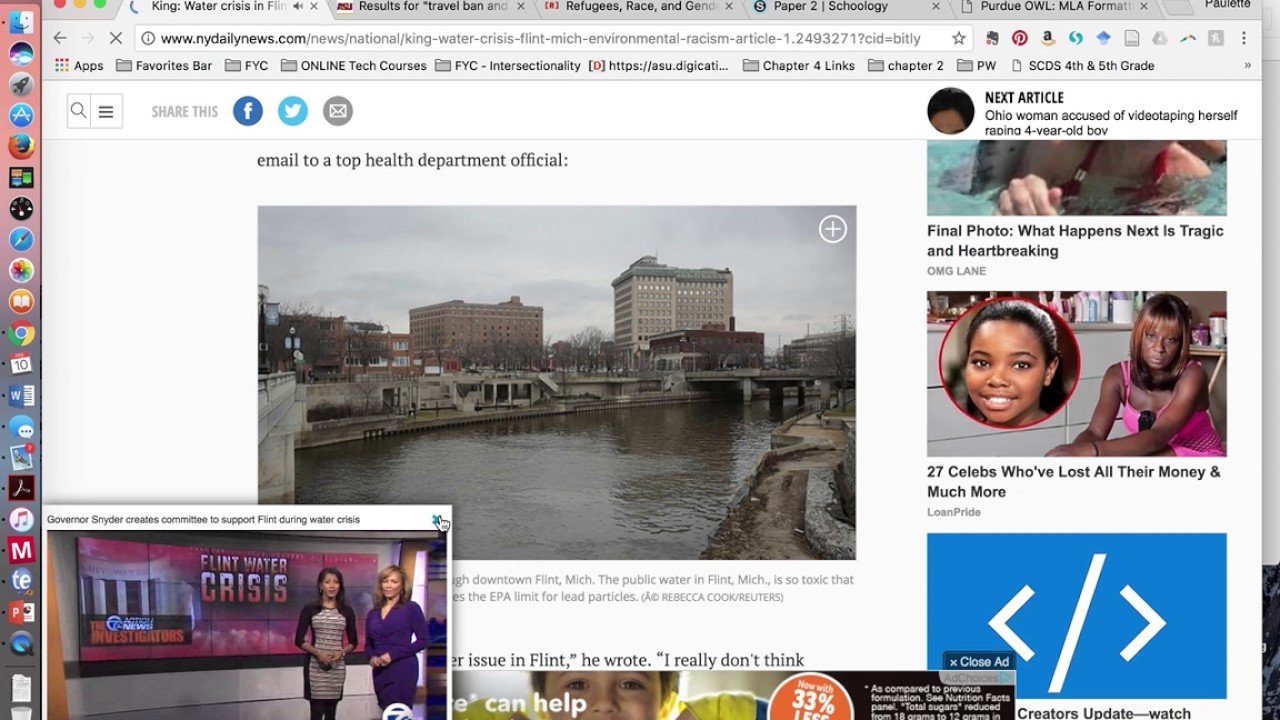Image resolution: width=1280 pixels, height=720 pixels.
Task: Expand the chapter 2 bookmark folder
Action: pyautogui.click(x=905, y=66)
